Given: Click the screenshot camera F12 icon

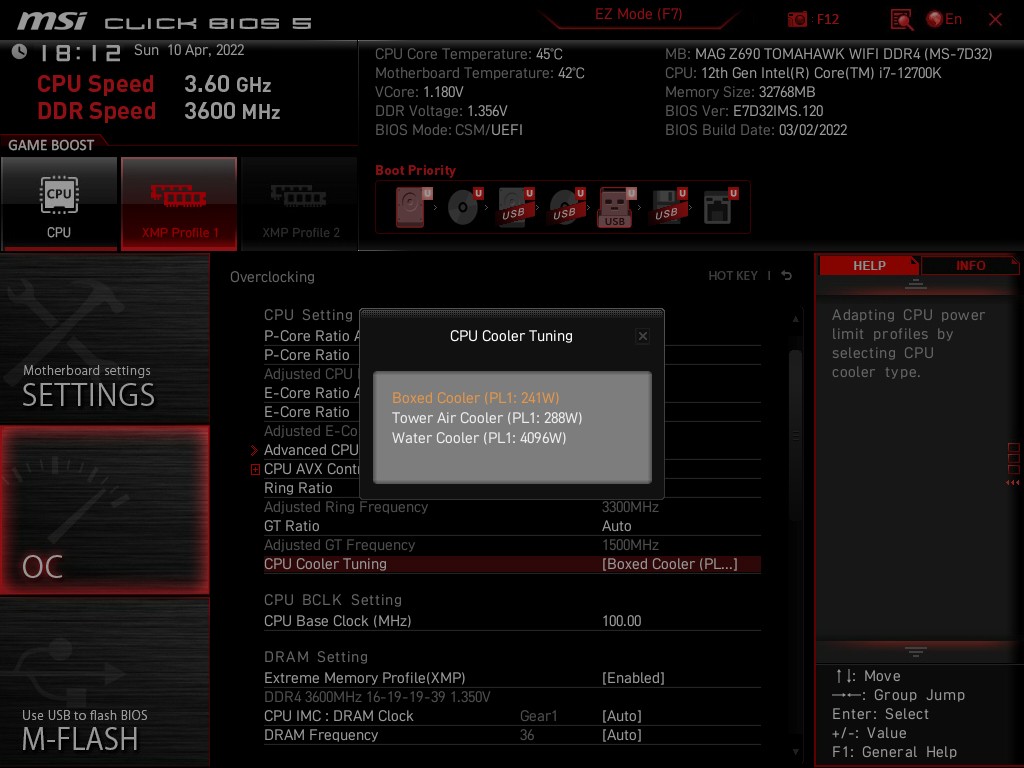Looking at the screenshot, I should [798, 19].
